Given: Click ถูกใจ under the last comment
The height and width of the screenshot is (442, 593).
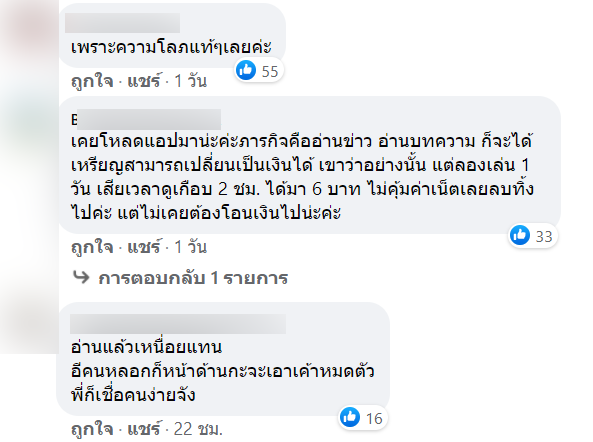Looking at the screenshot, I should 92,429.
